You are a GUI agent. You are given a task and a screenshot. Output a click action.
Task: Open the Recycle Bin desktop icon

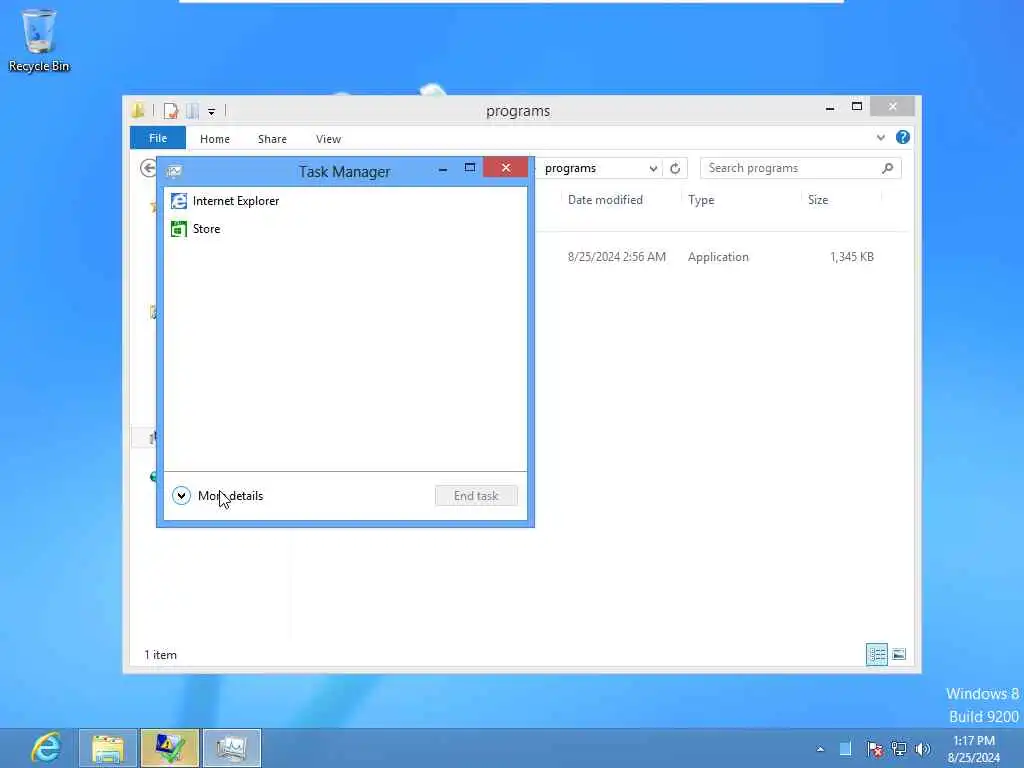39,40
